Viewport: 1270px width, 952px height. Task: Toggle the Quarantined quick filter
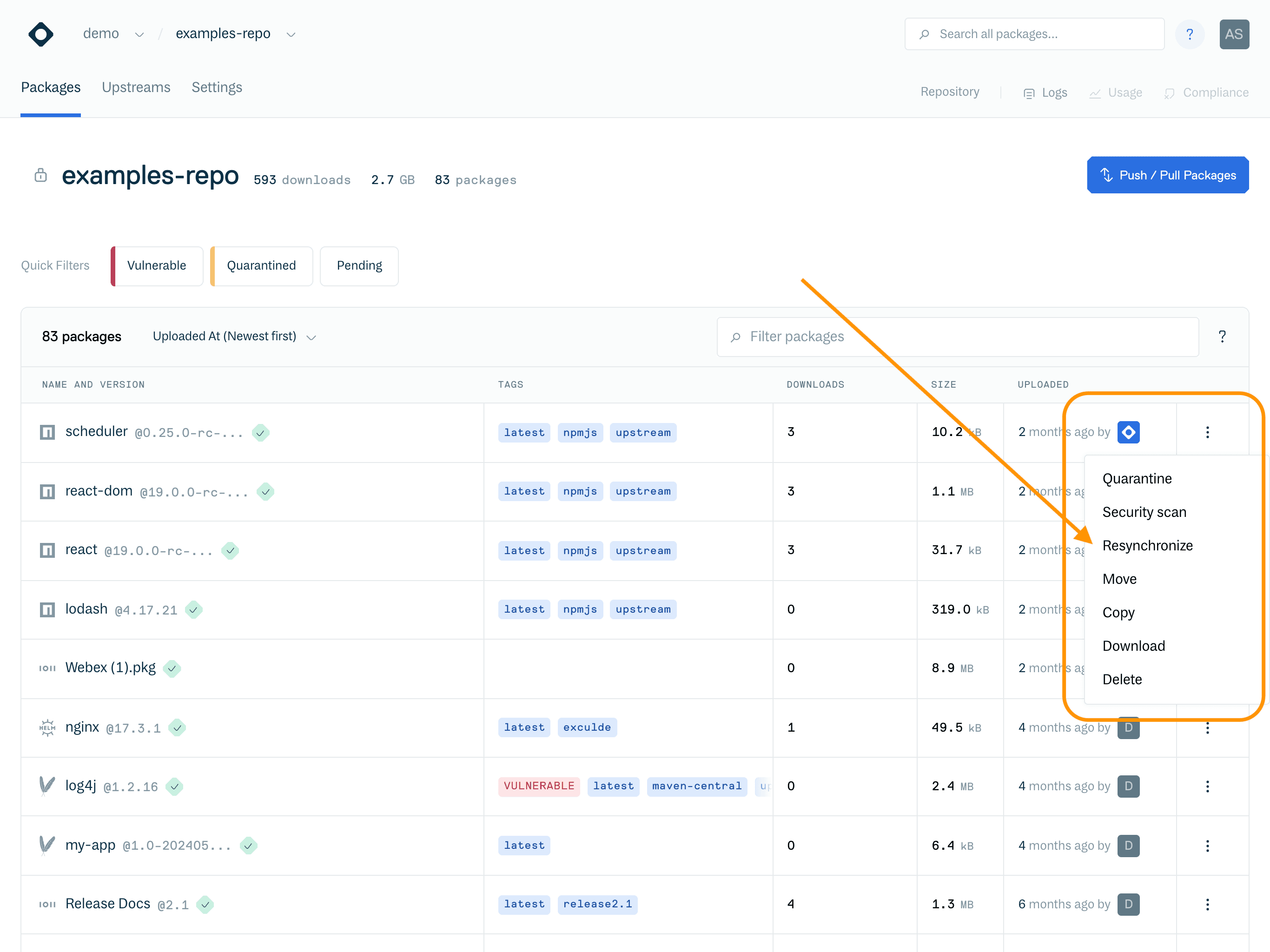[261, 266]
